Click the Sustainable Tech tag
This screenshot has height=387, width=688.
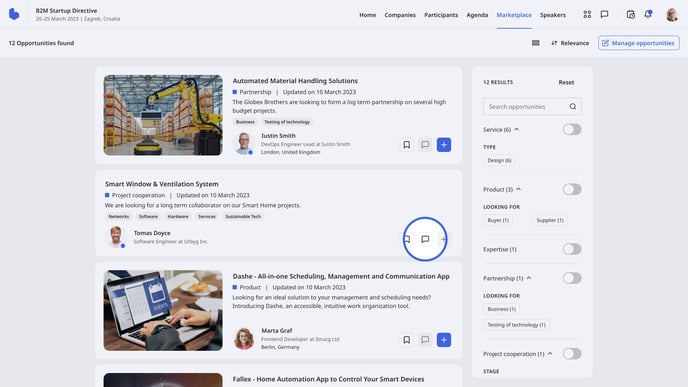243,217
